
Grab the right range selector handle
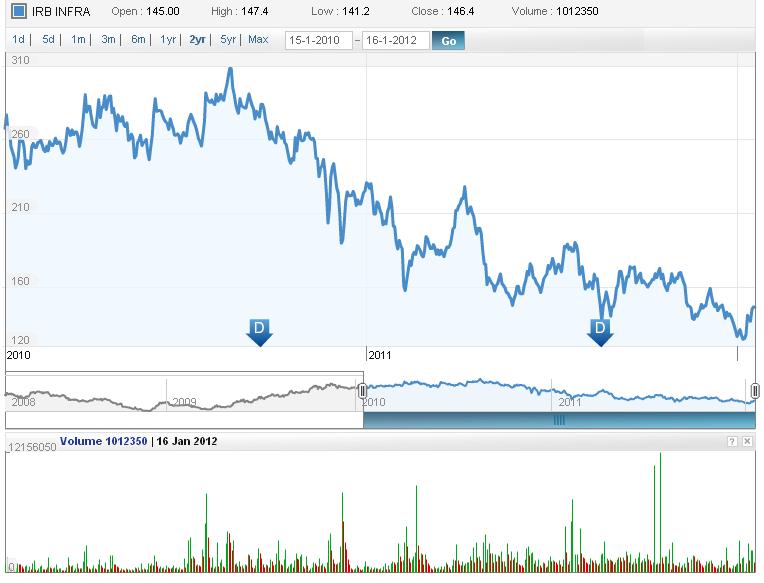tap(755, 391)
